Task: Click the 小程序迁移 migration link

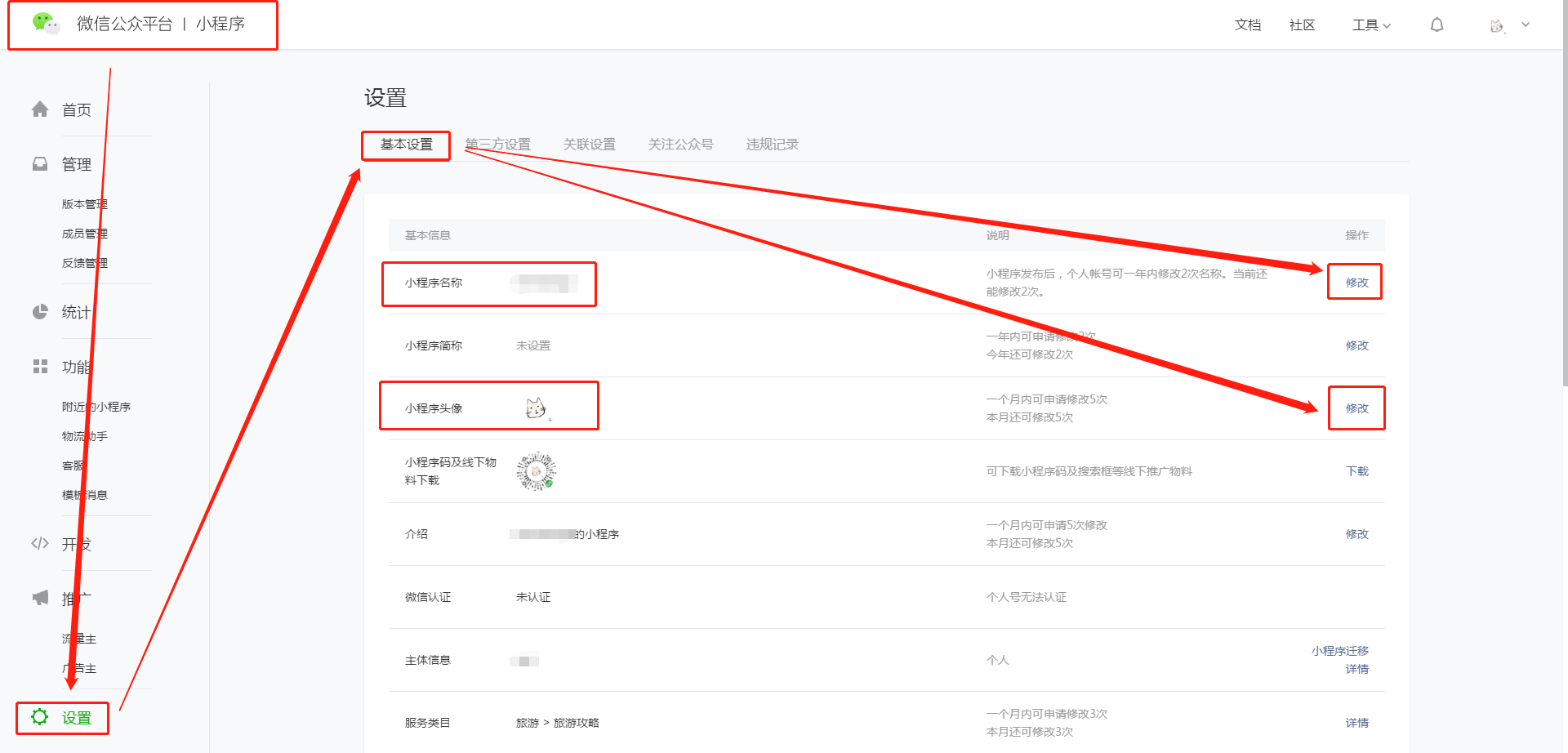Action: [x=1339, y=651]
